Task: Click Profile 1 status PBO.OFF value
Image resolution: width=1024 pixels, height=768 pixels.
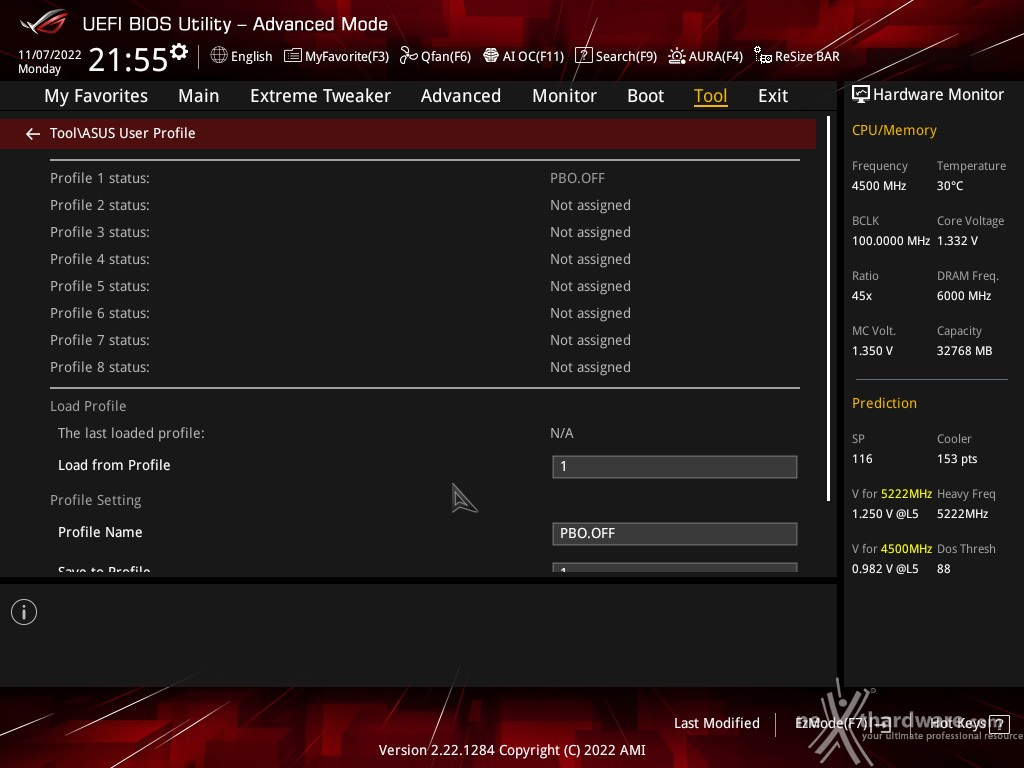Action: (x=577, y=178)
